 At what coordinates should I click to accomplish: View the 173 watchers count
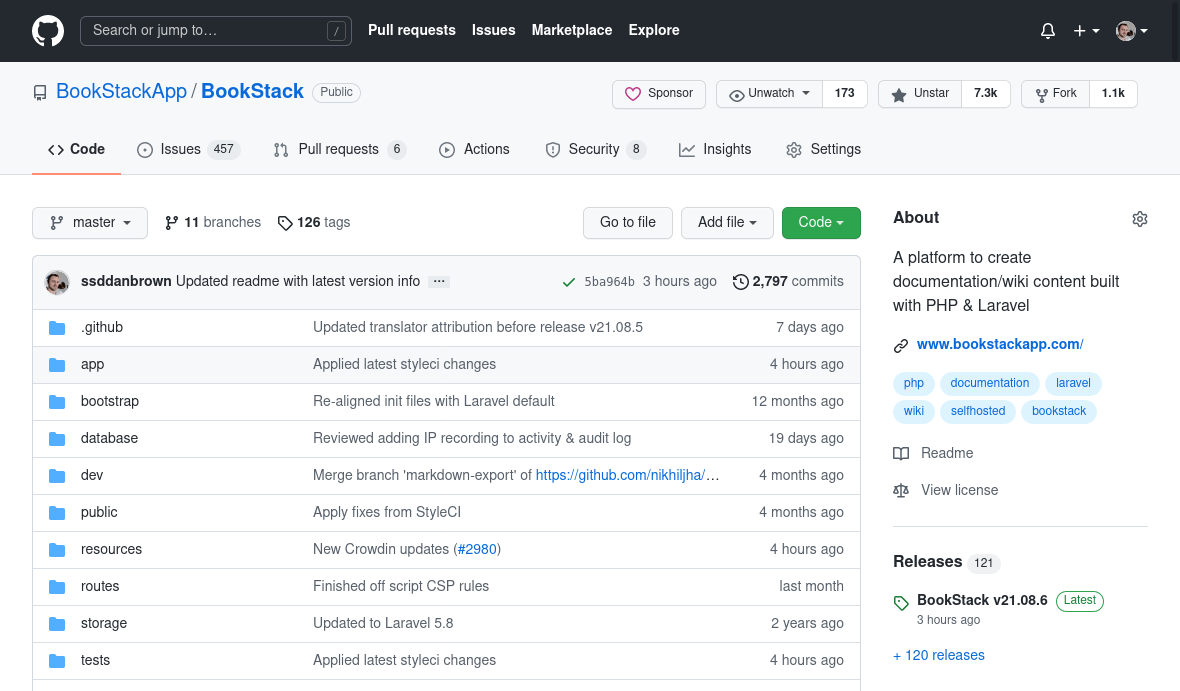tap(844, 93)
